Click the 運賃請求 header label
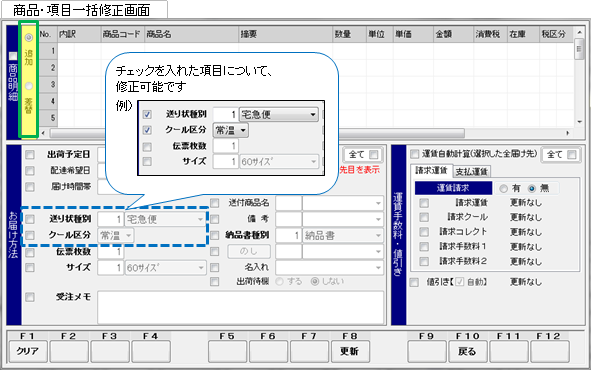This screenshot has height=370, width=591. click(x=453, y=188)
